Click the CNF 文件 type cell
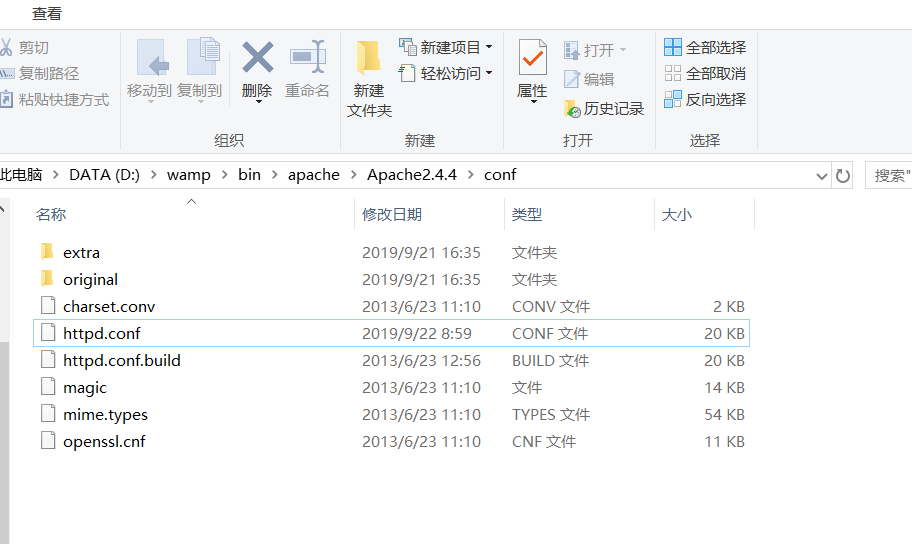 [544, 441]
